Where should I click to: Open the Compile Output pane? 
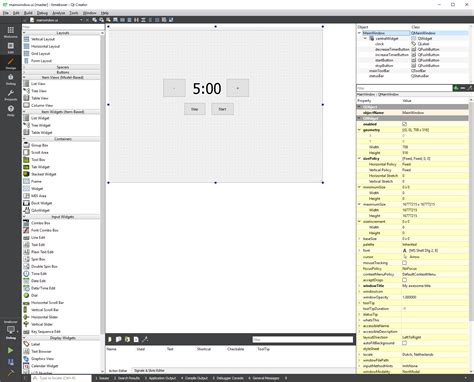point(194,378)
